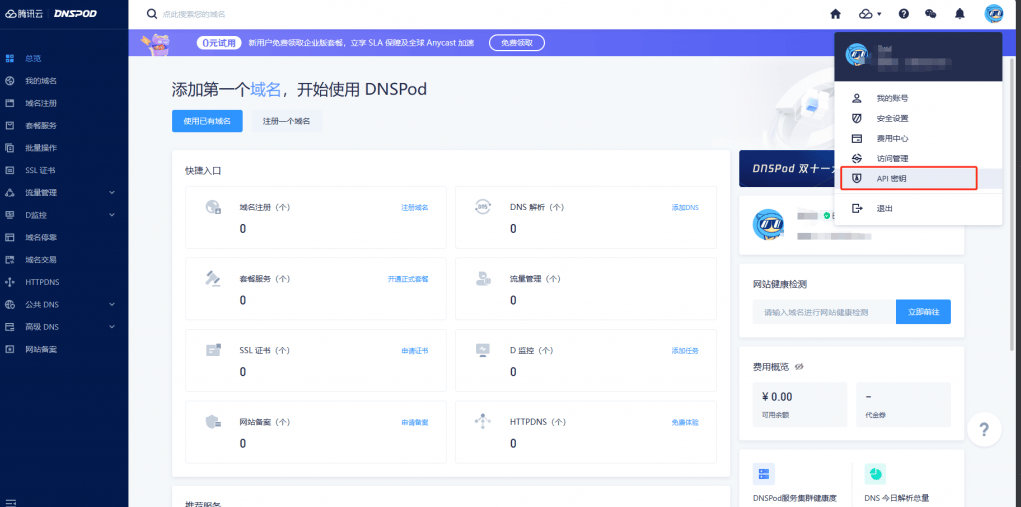
Task: Click the 免费体验 link for HTTPDNS
Action: click(685, 422)
